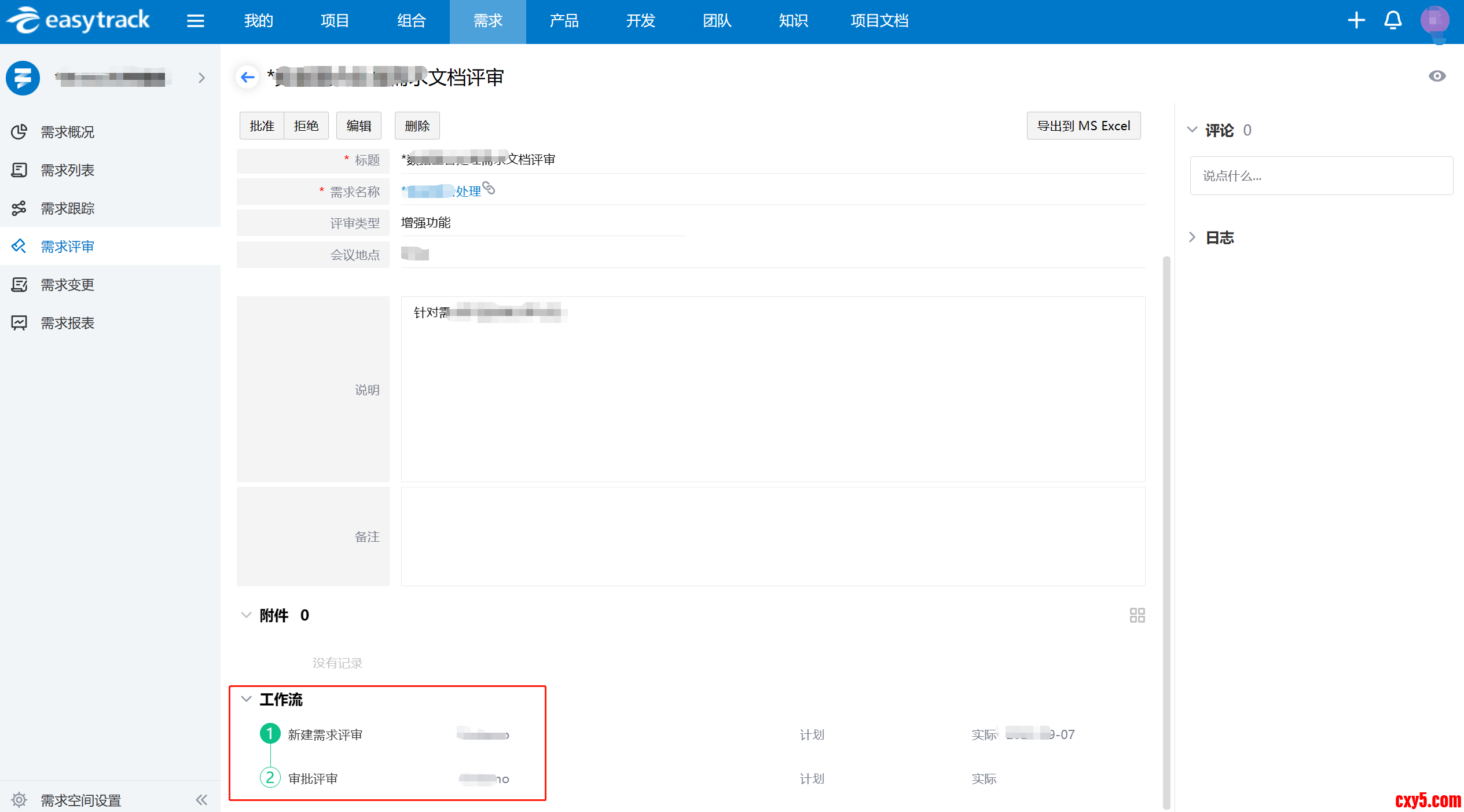Click the 说点什么 comment input
Screen dimensions: 1464x812
tap(1321, 176)
